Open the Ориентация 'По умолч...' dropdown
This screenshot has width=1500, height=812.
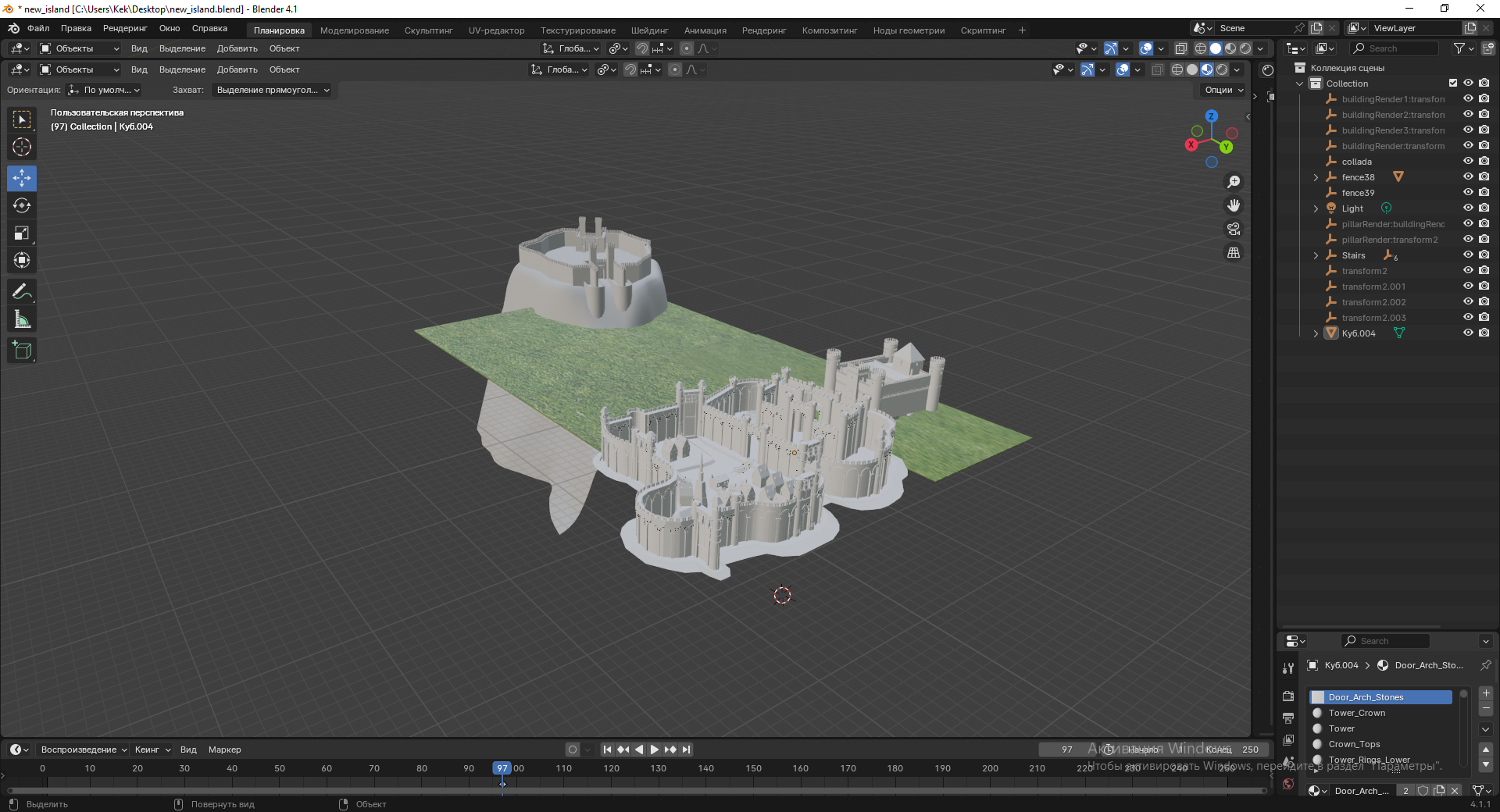coord(104,90)
